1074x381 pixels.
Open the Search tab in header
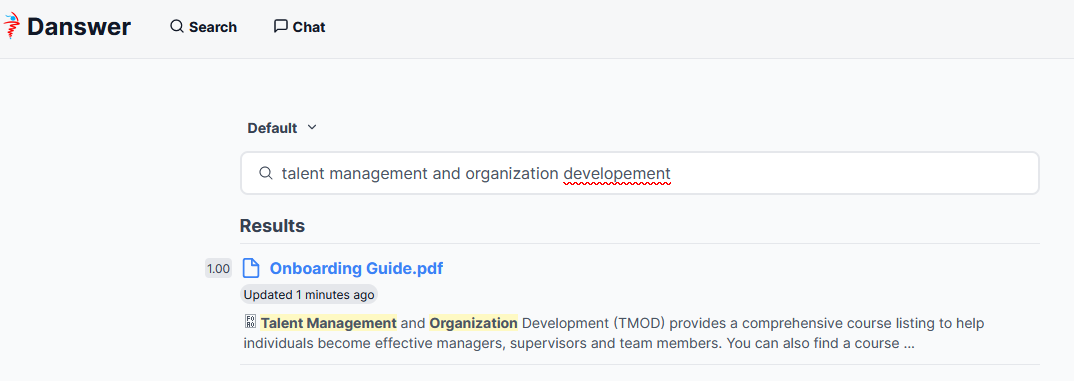pos(203,27)
